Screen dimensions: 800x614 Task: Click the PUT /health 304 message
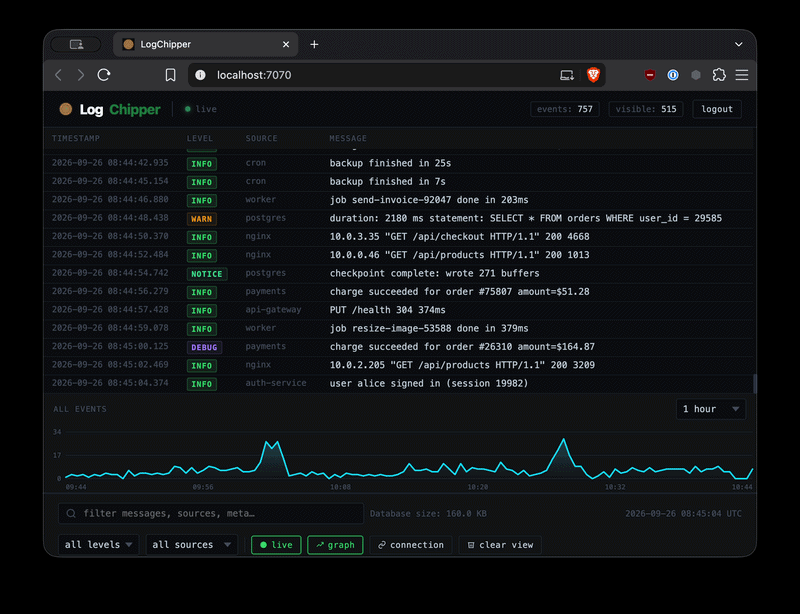tap(387, 310)
